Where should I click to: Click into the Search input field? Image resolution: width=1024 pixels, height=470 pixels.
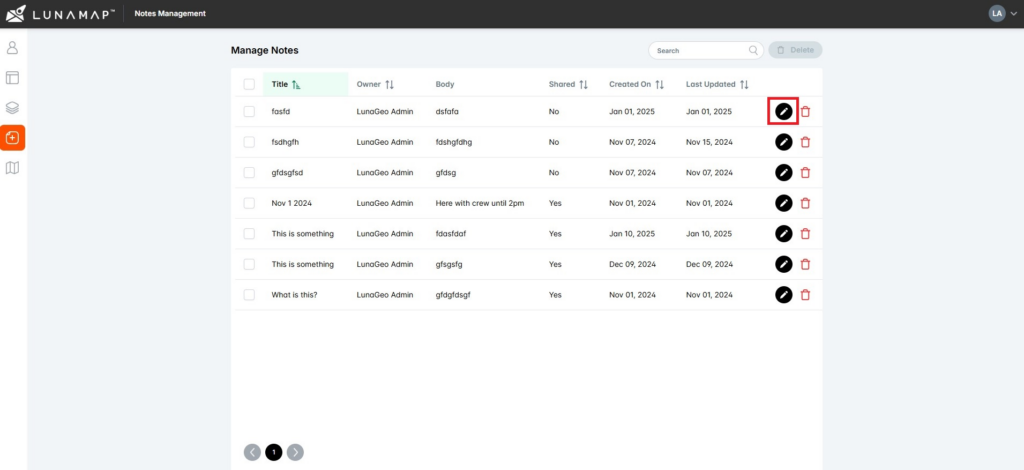tap(700, 50)
